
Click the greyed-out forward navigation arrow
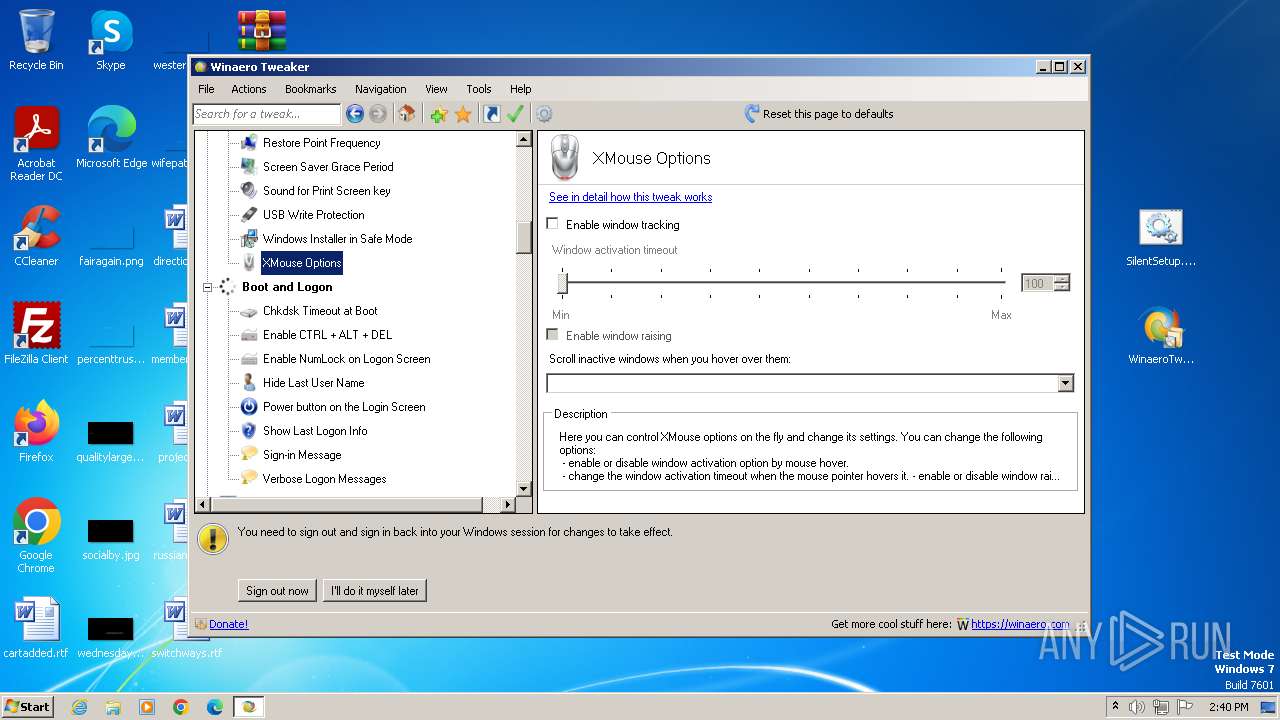[x=378, y=114]
